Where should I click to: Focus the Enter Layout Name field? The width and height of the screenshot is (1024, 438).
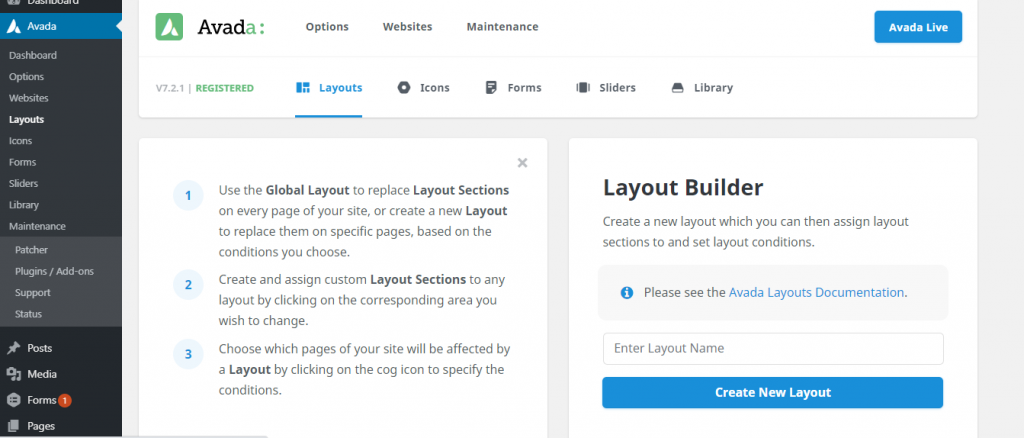(x=773, y=349)
